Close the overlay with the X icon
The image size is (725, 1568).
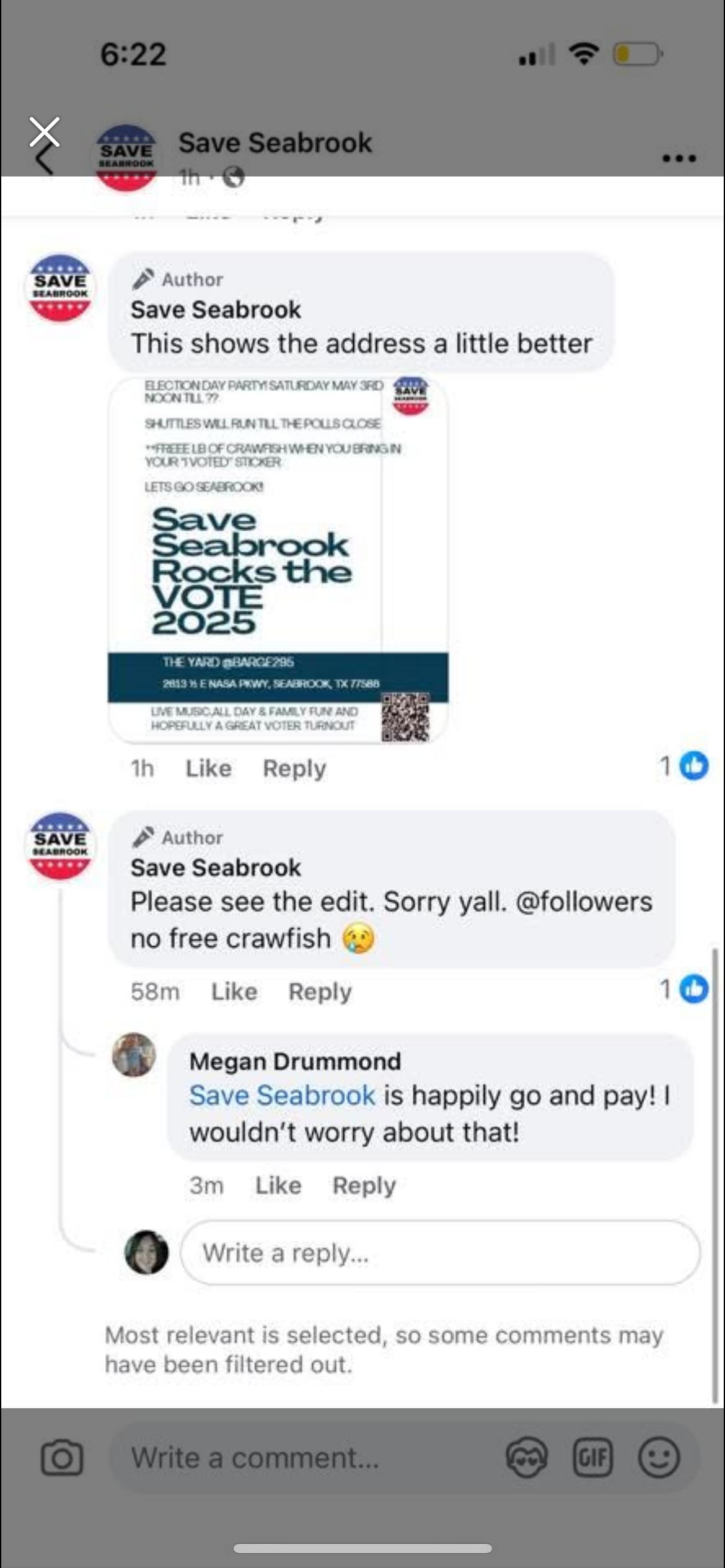click(x=45, y=132)
